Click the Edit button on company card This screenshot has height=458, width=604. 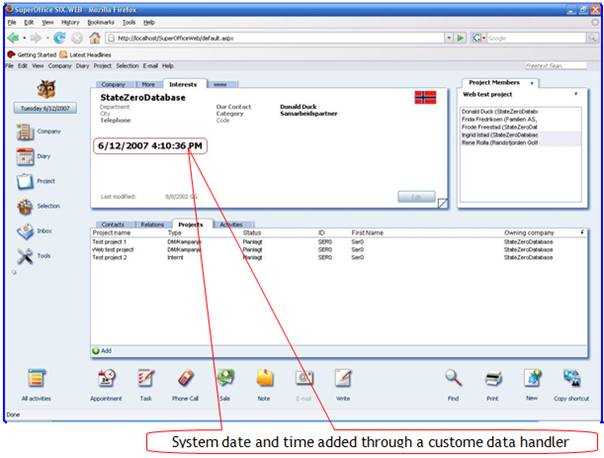[x=416, y=196]
